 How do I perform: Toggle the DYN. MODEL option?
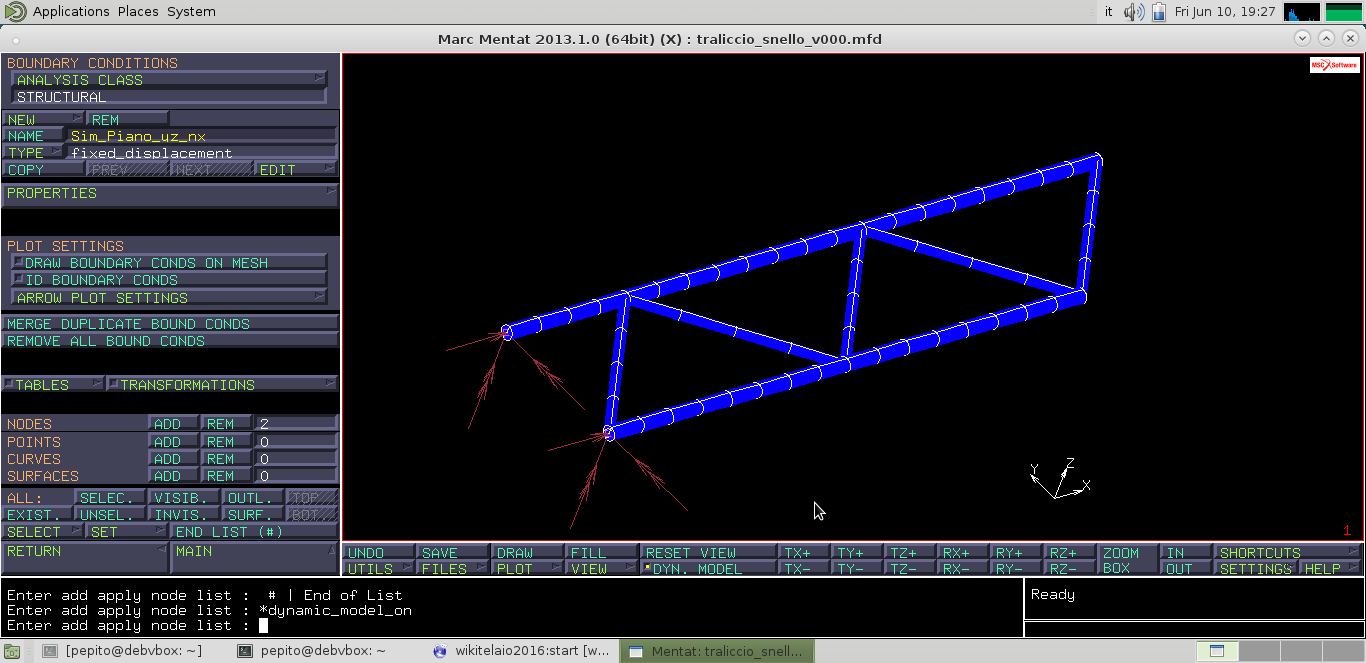coord(708,569)
